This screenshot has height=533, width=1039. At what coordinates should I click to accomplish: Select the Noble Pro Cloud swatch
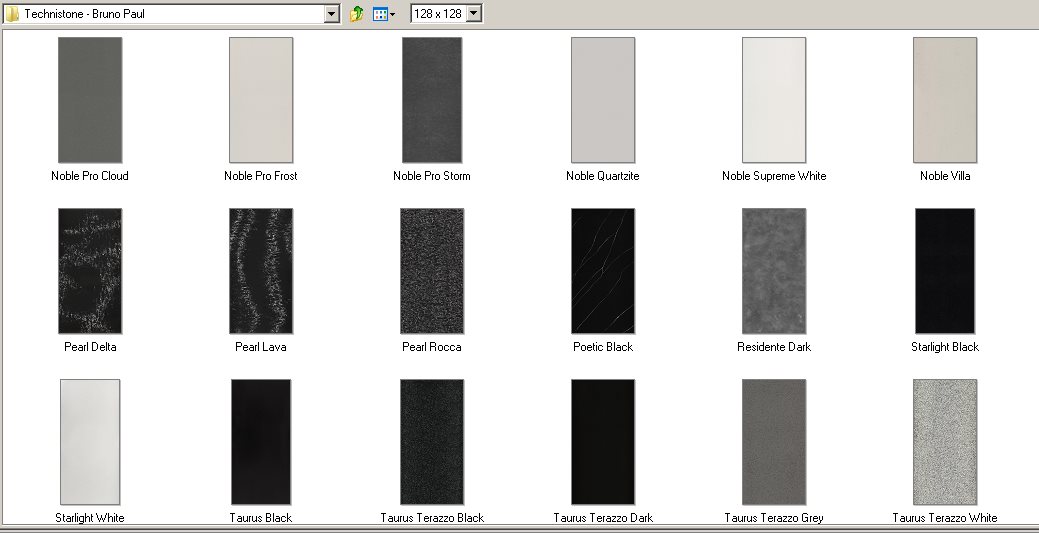pos(90,100)
